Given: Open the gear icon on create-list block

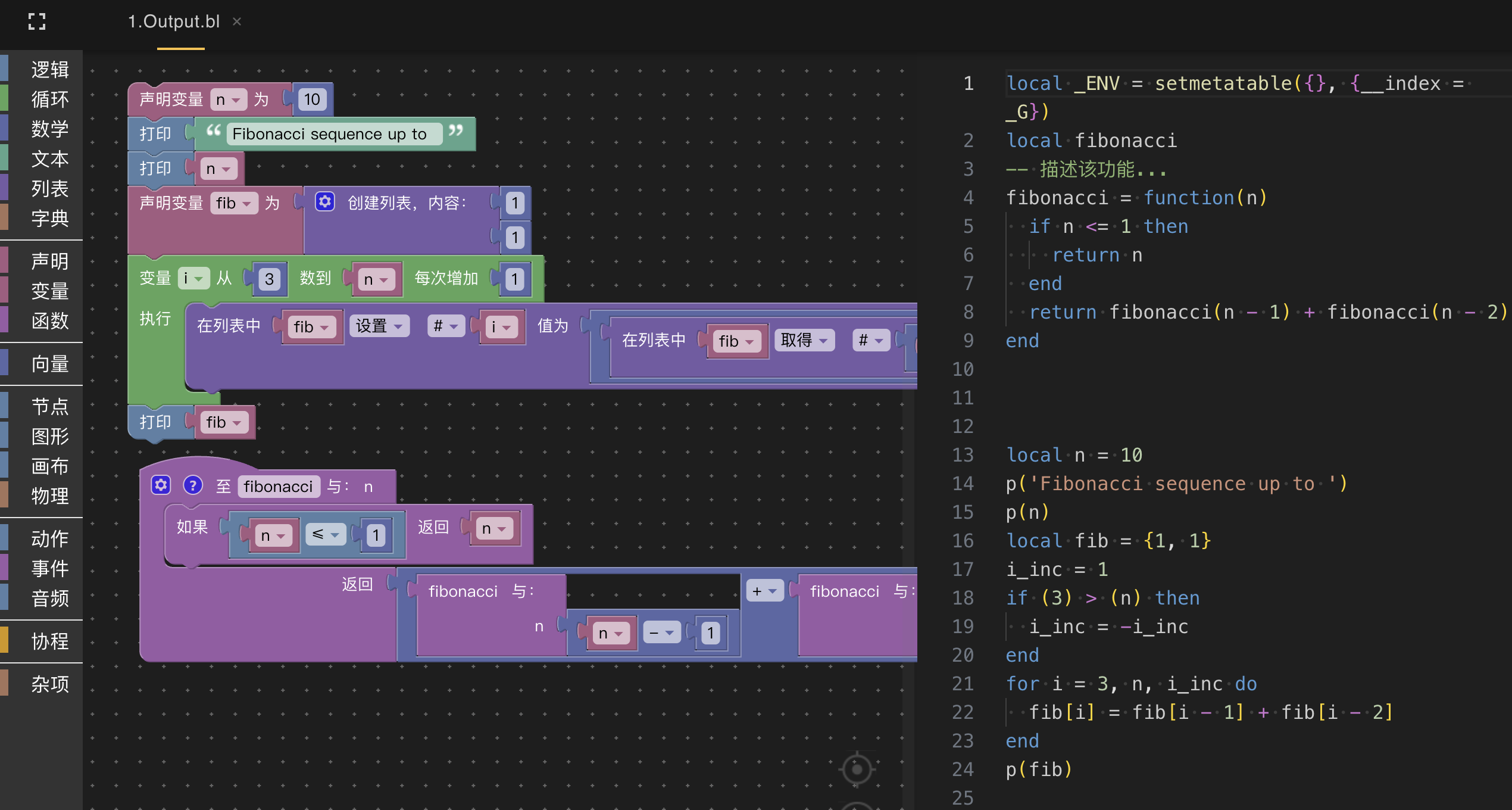Looking at the screenshot, I should [x=324, y=202].
